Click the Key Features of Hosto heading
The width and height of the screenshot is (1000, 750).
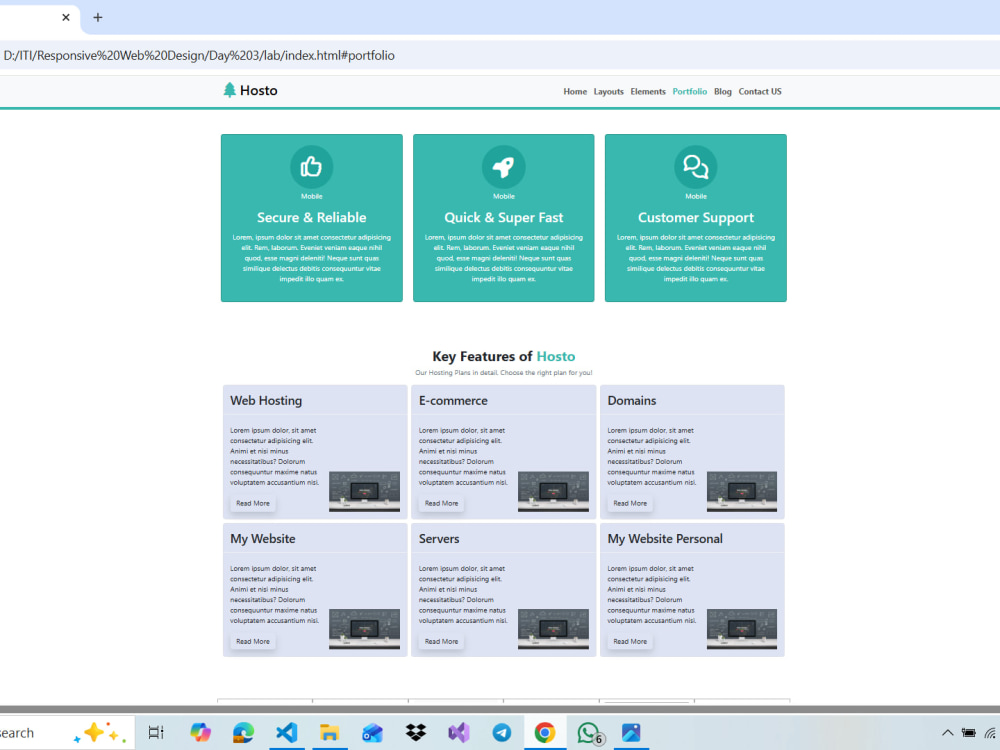click(503, 357)
